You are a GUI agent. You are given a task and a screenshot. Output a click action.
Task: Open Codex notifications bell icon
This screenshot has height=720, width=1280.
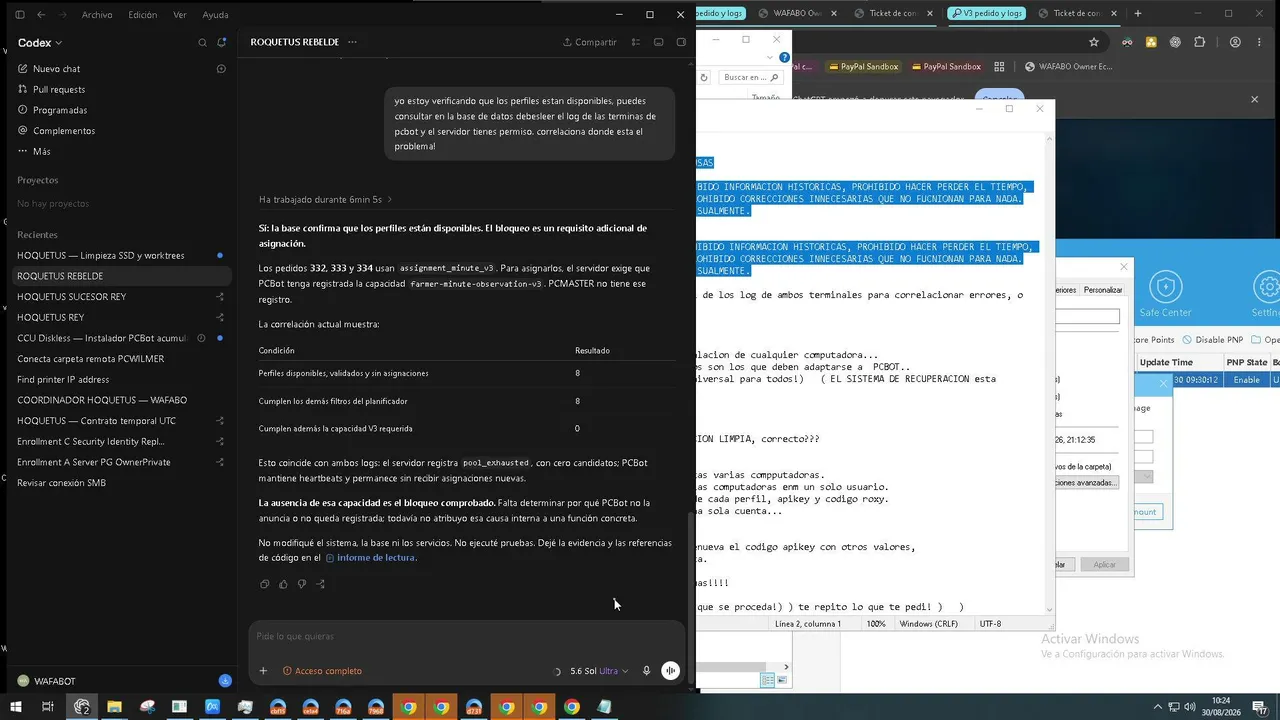coord(222,43)
